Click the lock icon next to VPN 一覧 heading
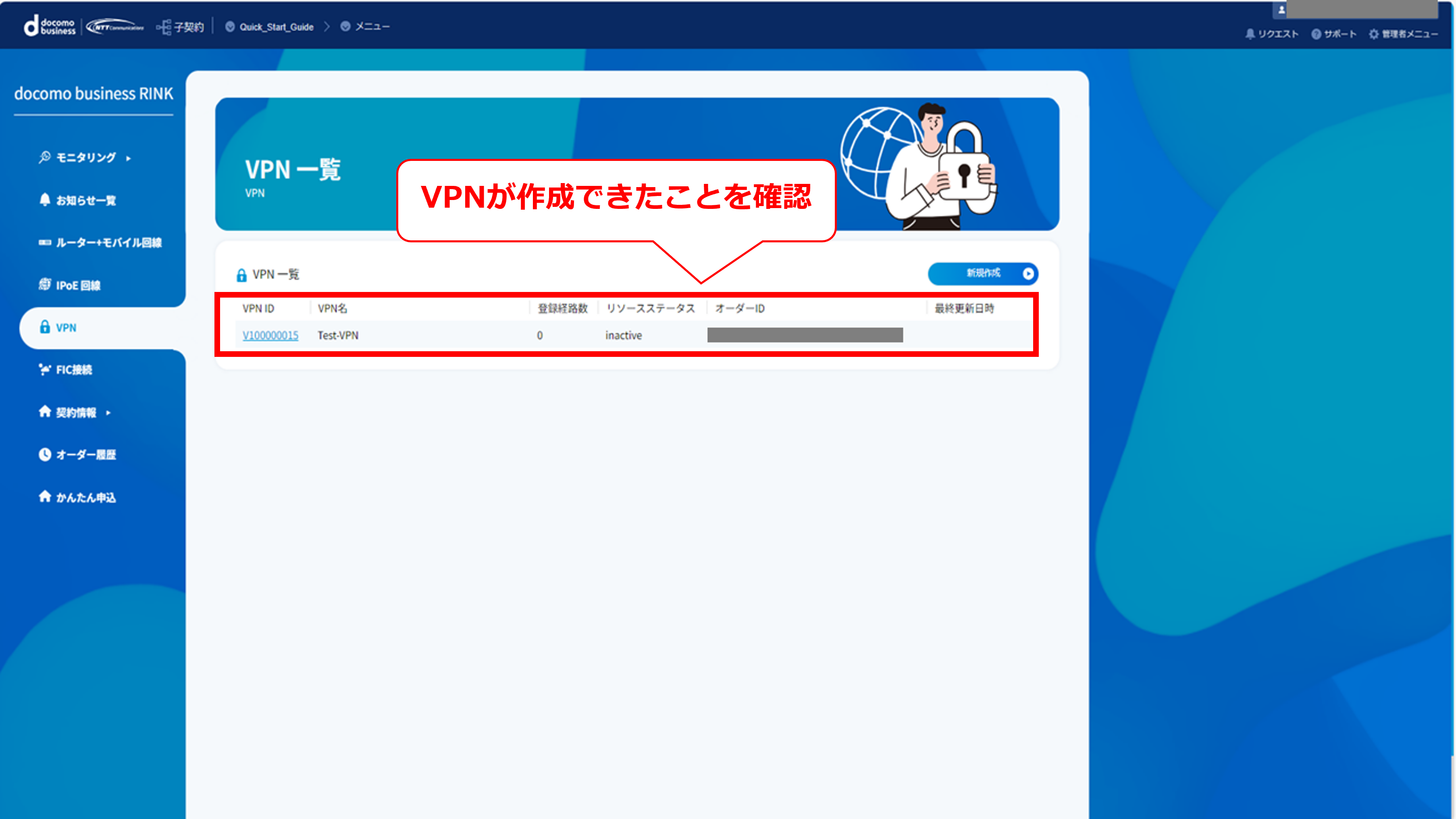Screen dimensions: 1456x819 pos(241,275)
